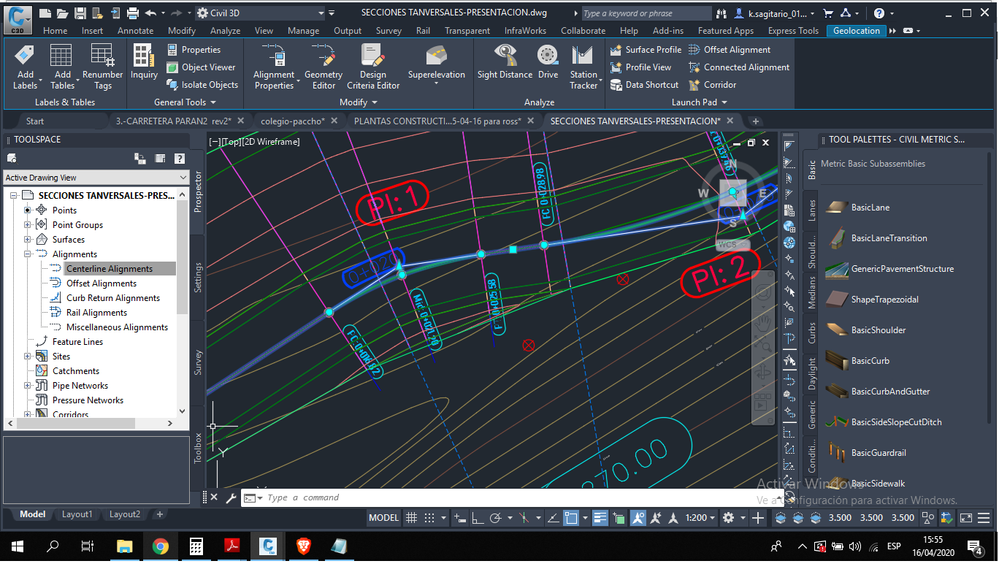
Task: Pick the ShapeTrapezoidal subassembly
Action: (872, 299)
